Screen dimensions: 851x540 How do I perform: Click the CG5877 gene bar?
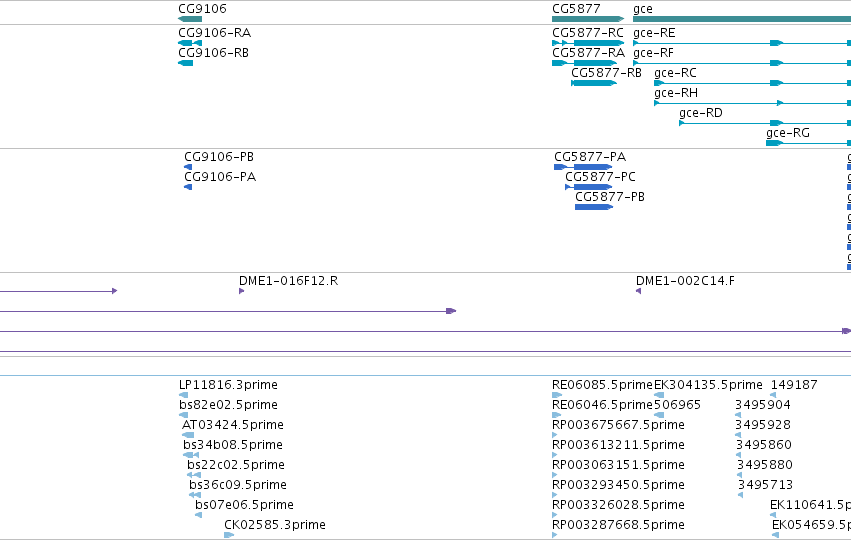[588, 19]
